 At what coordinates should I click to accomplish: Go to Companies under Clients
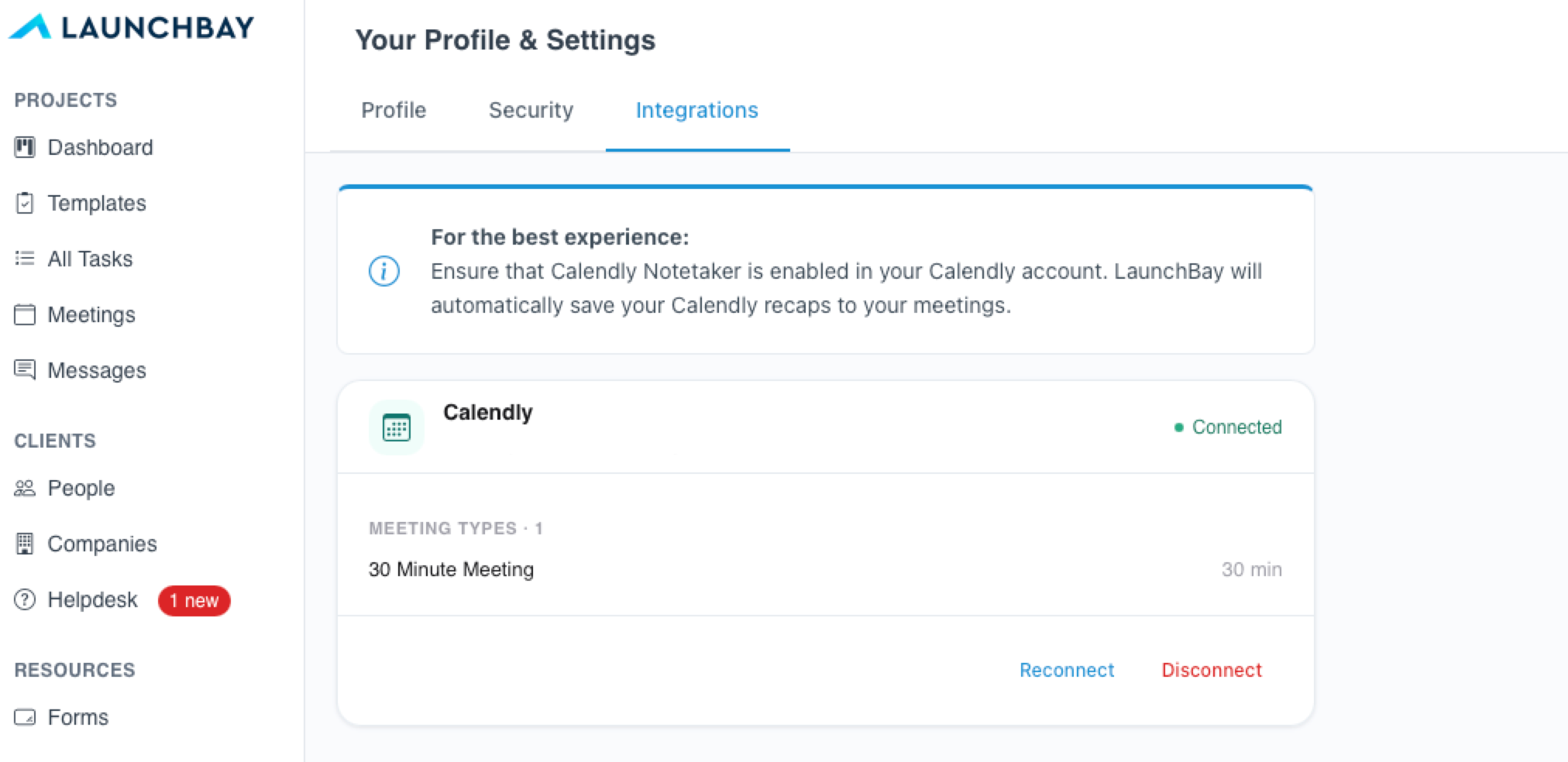coord(102,544)
